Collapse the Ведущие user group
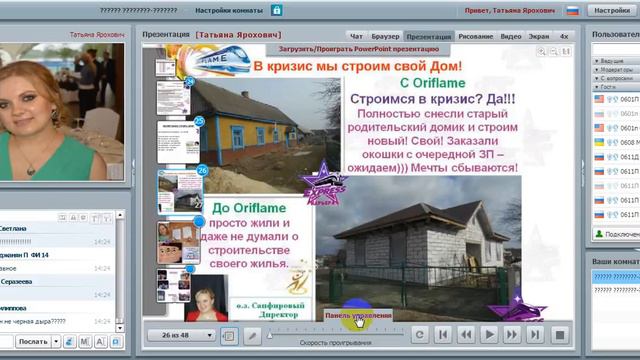Viewport: 640px width, 360px height. click(x=616, y=61)
